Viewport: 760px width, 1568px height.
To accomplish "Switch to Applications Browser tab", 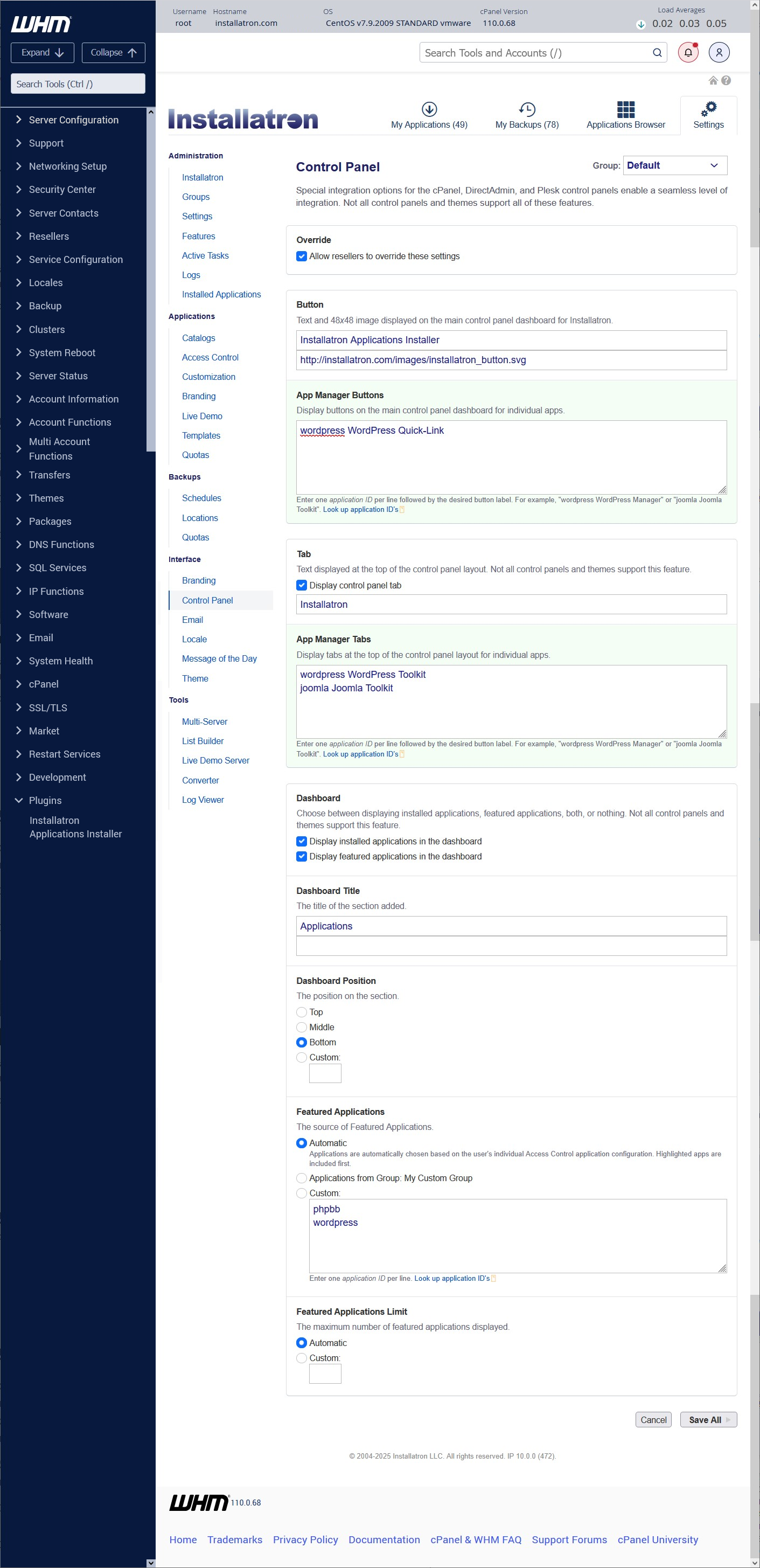I will tap(625, 116).
